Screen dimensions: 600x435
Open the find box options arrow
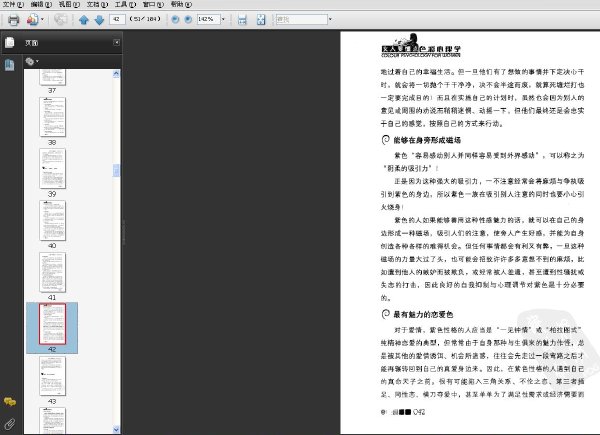click(x=330, y=19)
